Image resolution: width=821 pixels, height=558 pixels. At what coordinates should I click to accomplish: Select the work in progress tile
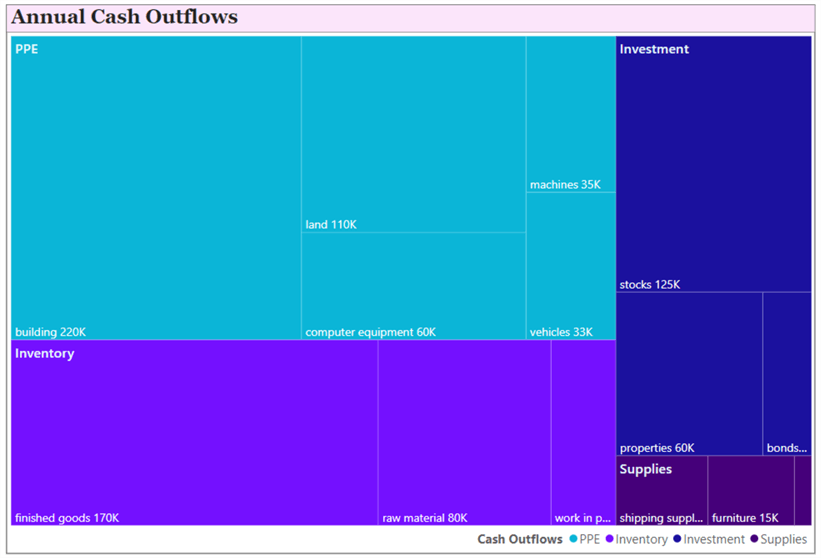point(583,432)
